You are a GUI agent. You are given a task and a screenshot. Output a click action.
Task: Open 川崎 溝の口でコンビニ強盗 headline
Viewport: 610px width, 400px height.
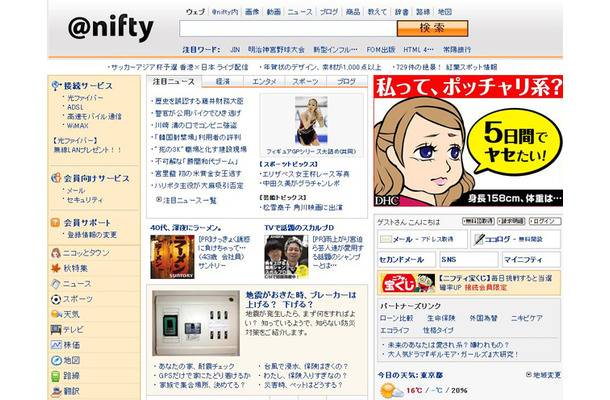coord(196,125)
